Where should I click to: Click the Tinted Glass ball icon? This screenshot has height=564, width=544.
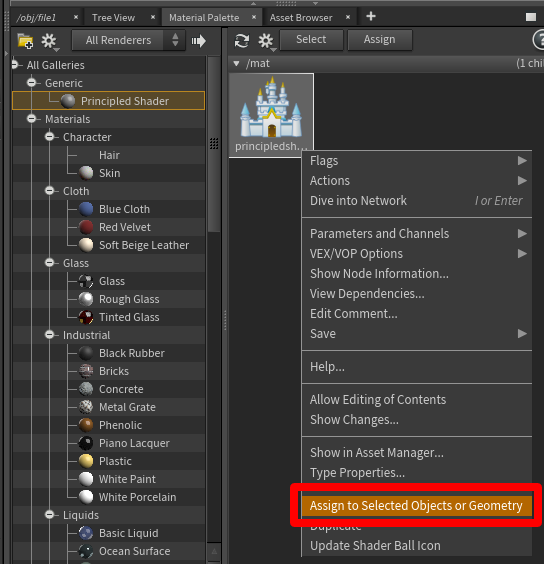click(x=86, y=317)
